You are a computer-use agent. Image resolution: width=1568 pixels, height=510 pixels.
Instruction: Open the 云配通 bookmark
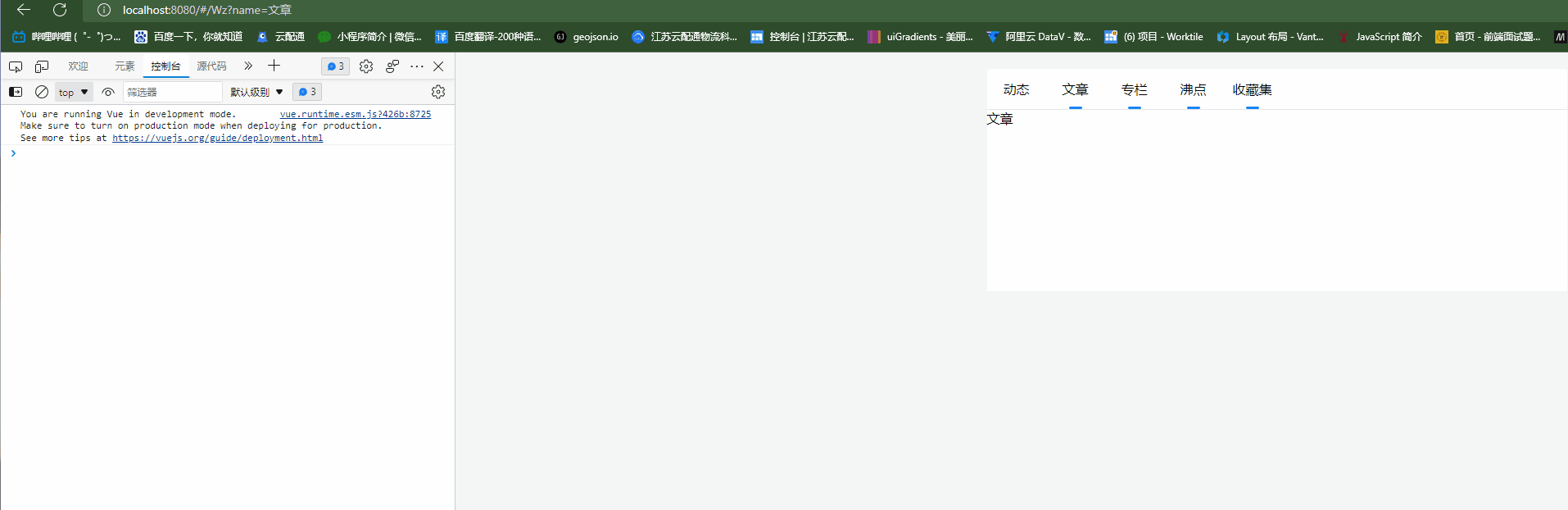[x=280, y=37]
